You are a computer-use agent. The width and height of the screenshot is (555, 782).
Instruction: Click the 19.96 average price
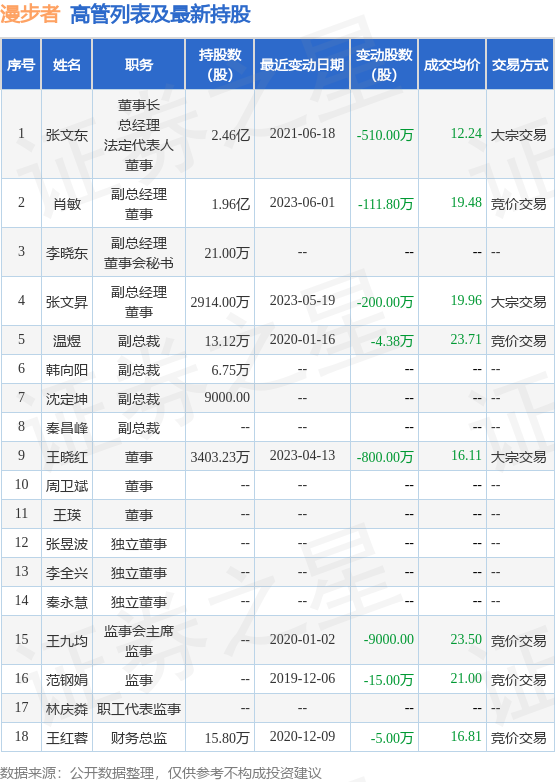(466, 300)
